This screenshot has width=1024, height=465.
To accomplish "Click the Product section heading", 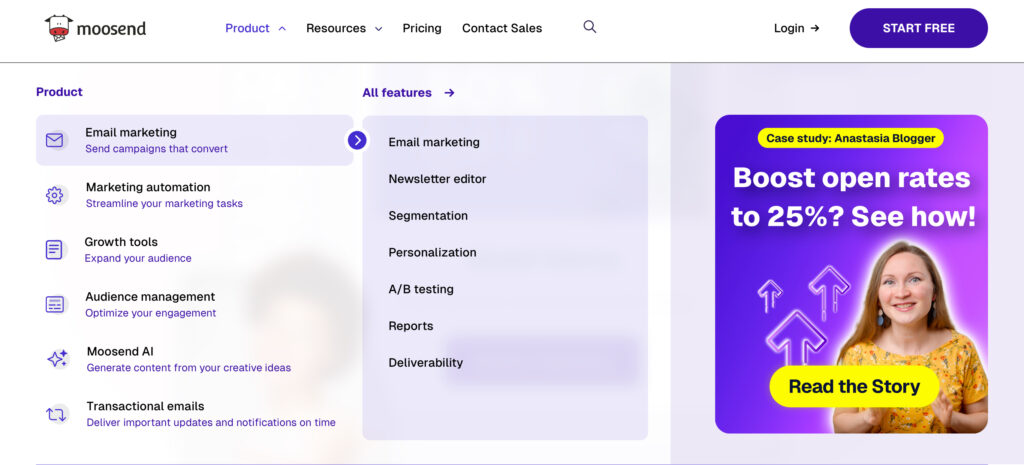I will click(59, 92).
